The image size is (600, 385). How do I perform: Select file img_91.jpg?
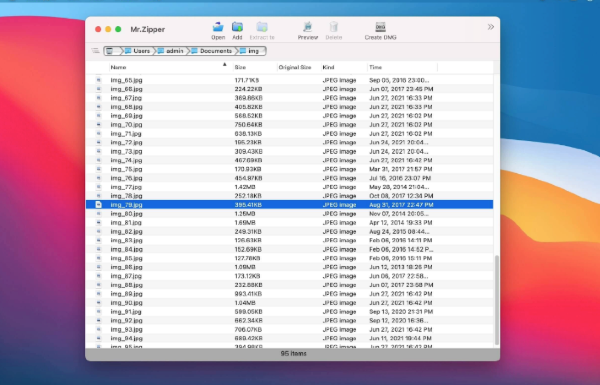289,312
